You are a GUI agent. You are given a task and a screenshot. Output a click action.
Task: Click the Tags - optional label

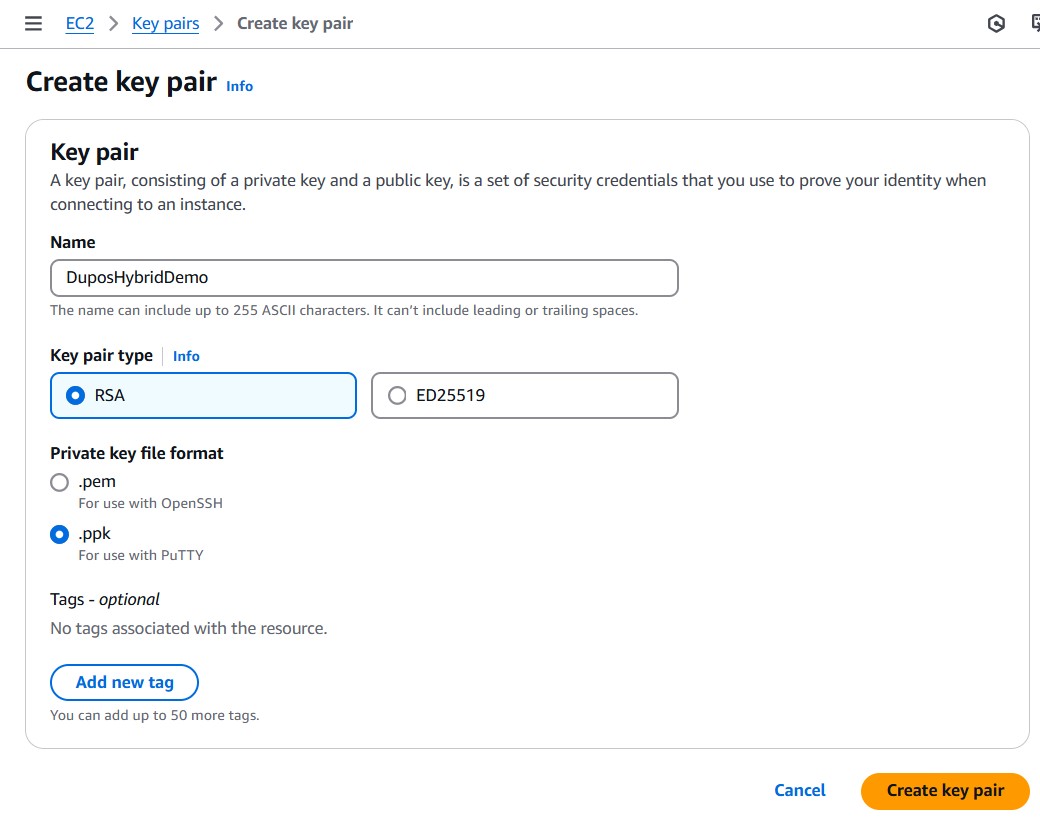105,600
